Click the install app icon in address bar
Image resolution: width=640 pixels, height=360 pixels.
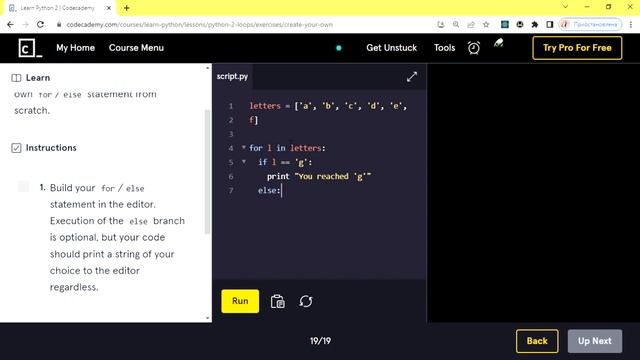click(441, 24)
